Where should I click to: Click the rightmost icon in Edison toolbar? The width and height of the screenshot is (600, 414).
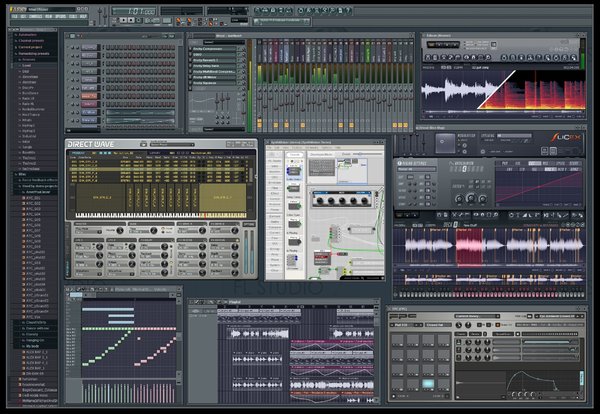pyautogui.click(x=573, y=57)
